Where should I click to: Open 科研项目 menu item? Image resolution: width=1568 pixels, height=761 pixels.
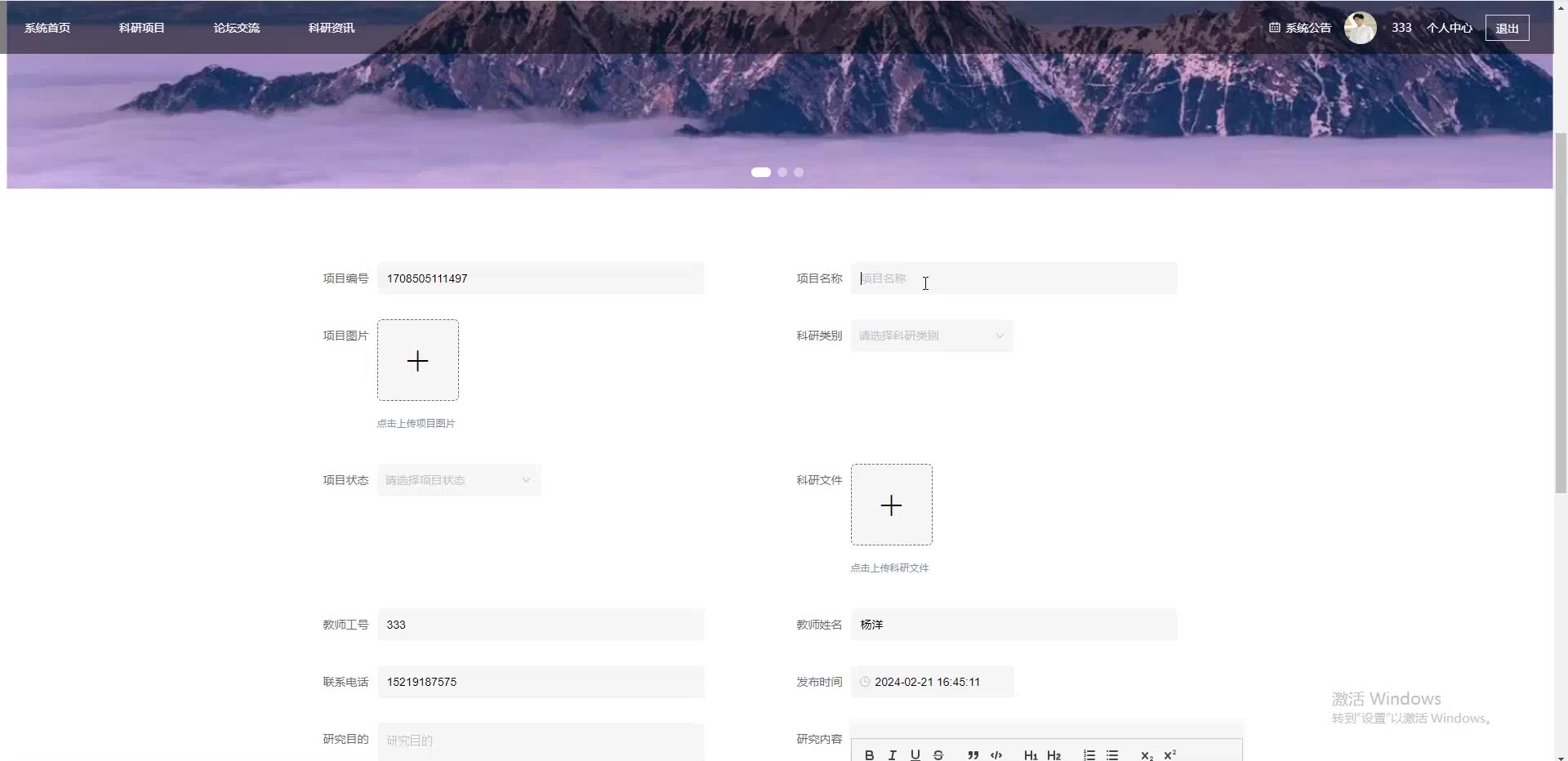tap(142, 28)
